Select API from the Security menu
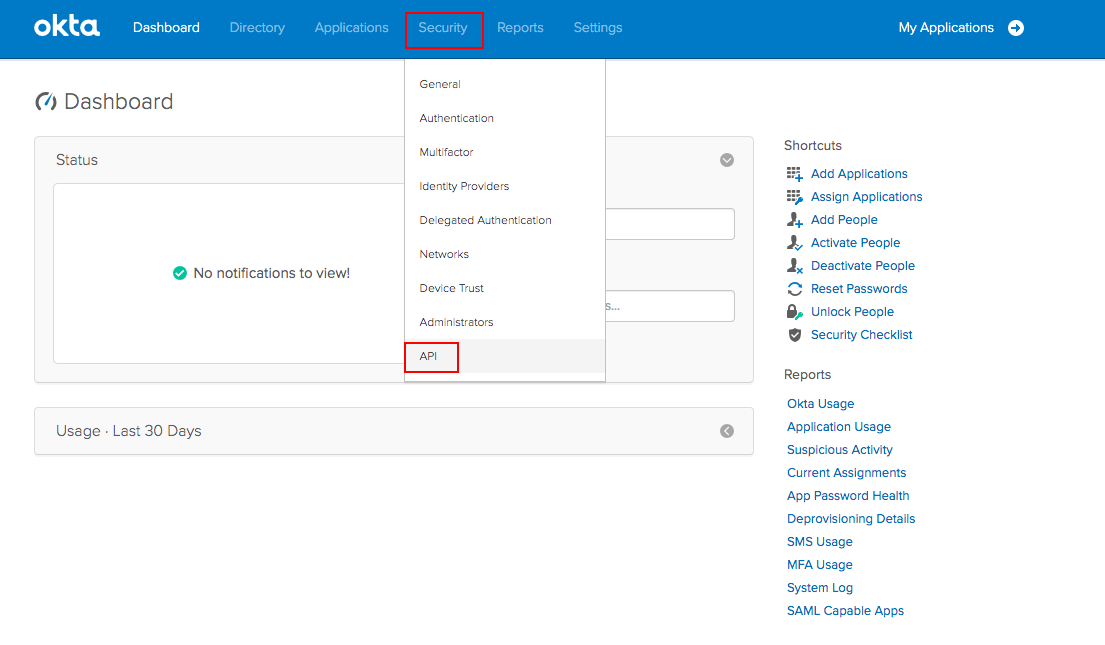This screenshot has width=1105, height=645. [x=429, y=356]
